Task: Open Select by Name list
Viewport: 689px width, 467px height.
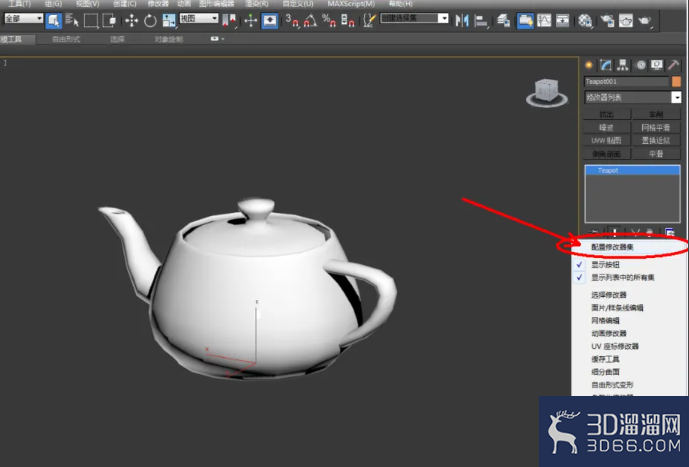Action: click(72, 20)
